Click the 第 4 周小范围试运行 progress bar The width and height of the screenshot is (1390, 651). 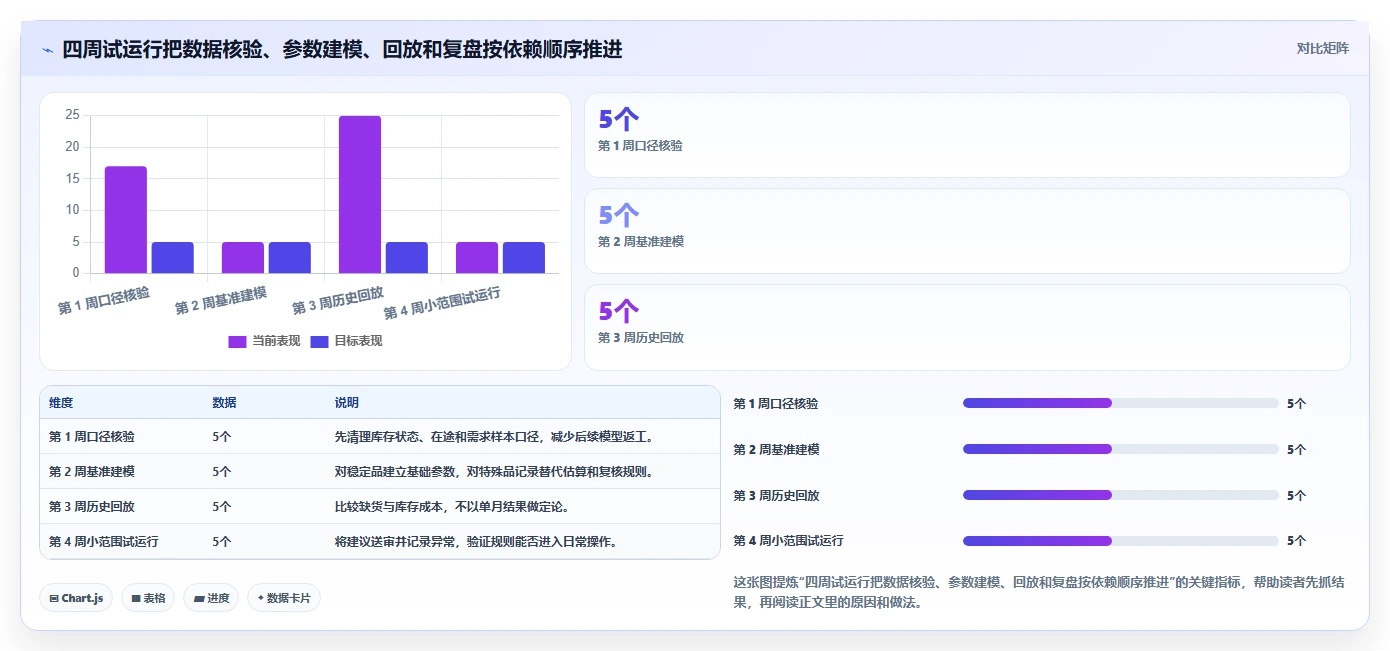click(1120, 541)
